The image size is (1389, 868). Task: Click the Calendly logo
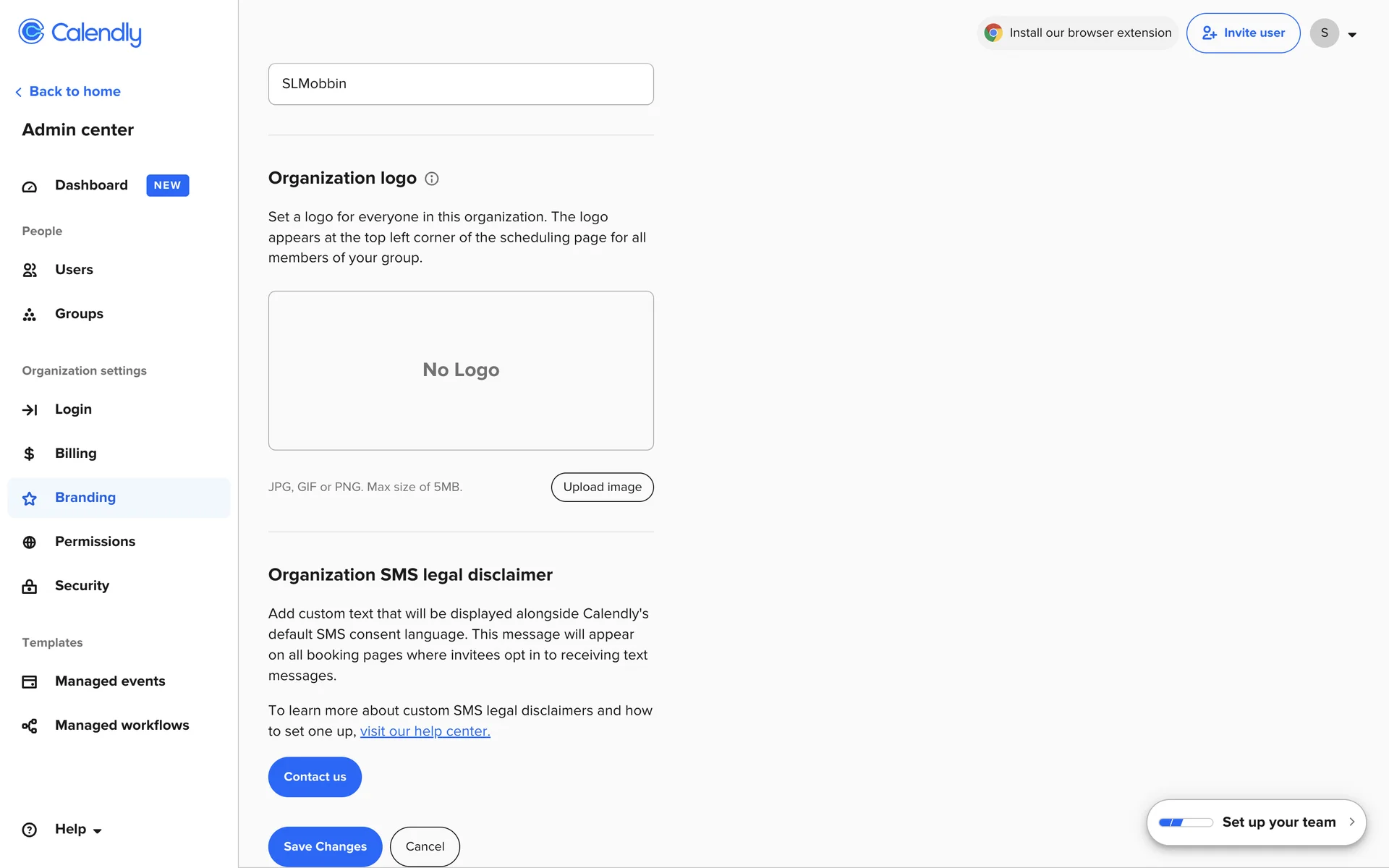[x=80, y=33]
